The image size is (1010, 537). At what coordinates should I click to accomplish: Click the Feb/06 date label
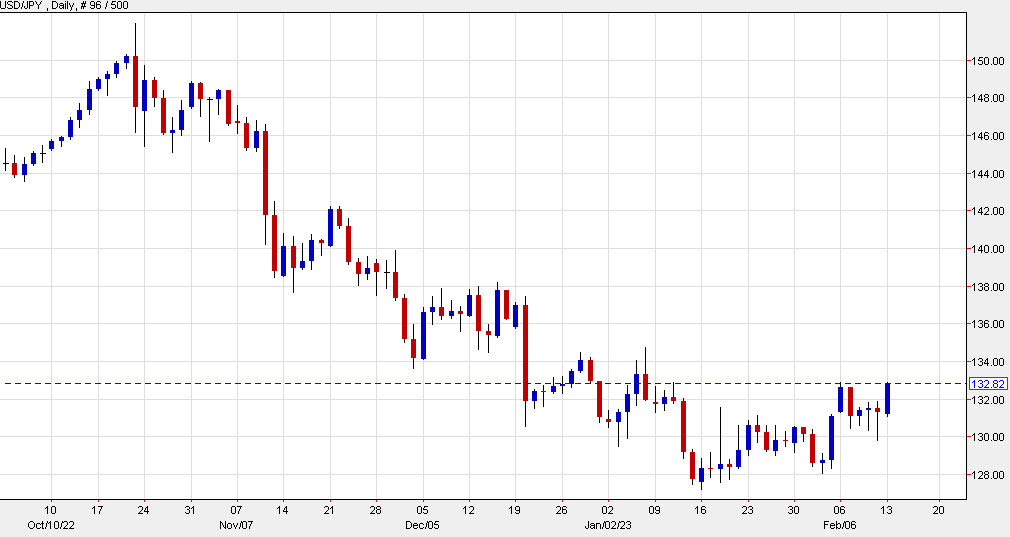840,525
